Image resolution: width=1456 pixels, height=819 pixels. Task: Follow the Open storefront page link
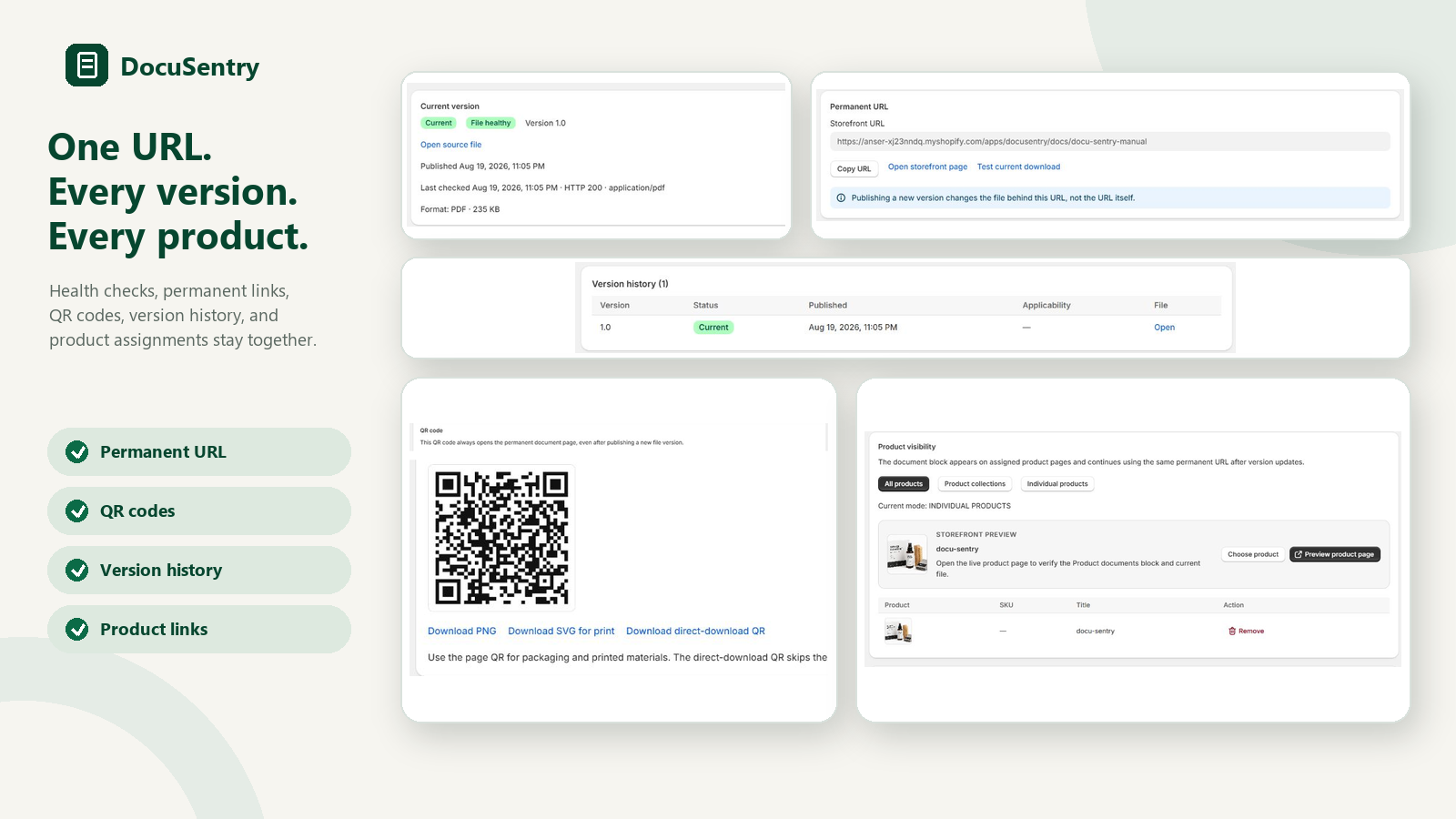[x=927, y=167]
